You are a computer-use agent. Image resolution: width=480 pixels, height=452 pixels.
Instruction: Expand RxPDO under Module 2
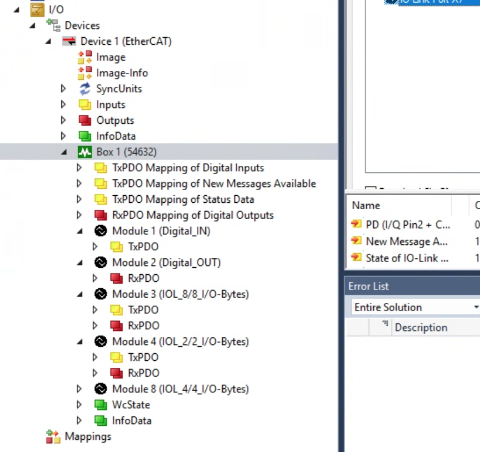(x=95, y=278)
